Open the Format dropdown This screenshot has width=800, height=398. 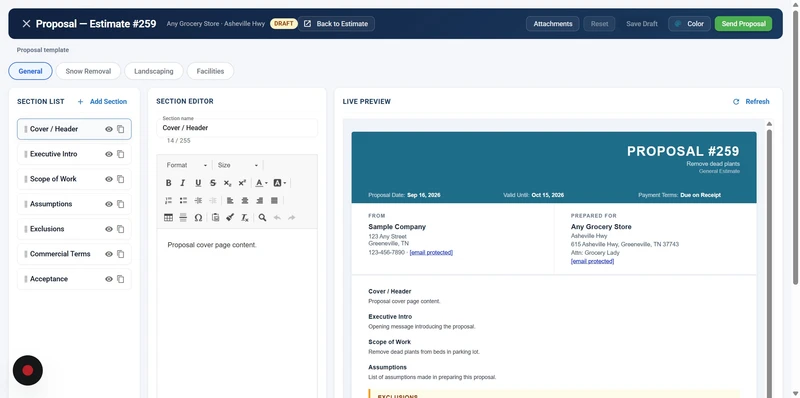tap(187, 165)
